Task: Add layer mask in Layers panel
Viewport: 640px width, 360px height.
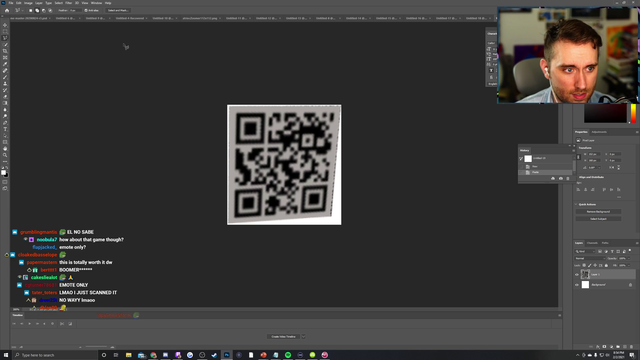Action: pyautogui.click(x=604, y=347)
